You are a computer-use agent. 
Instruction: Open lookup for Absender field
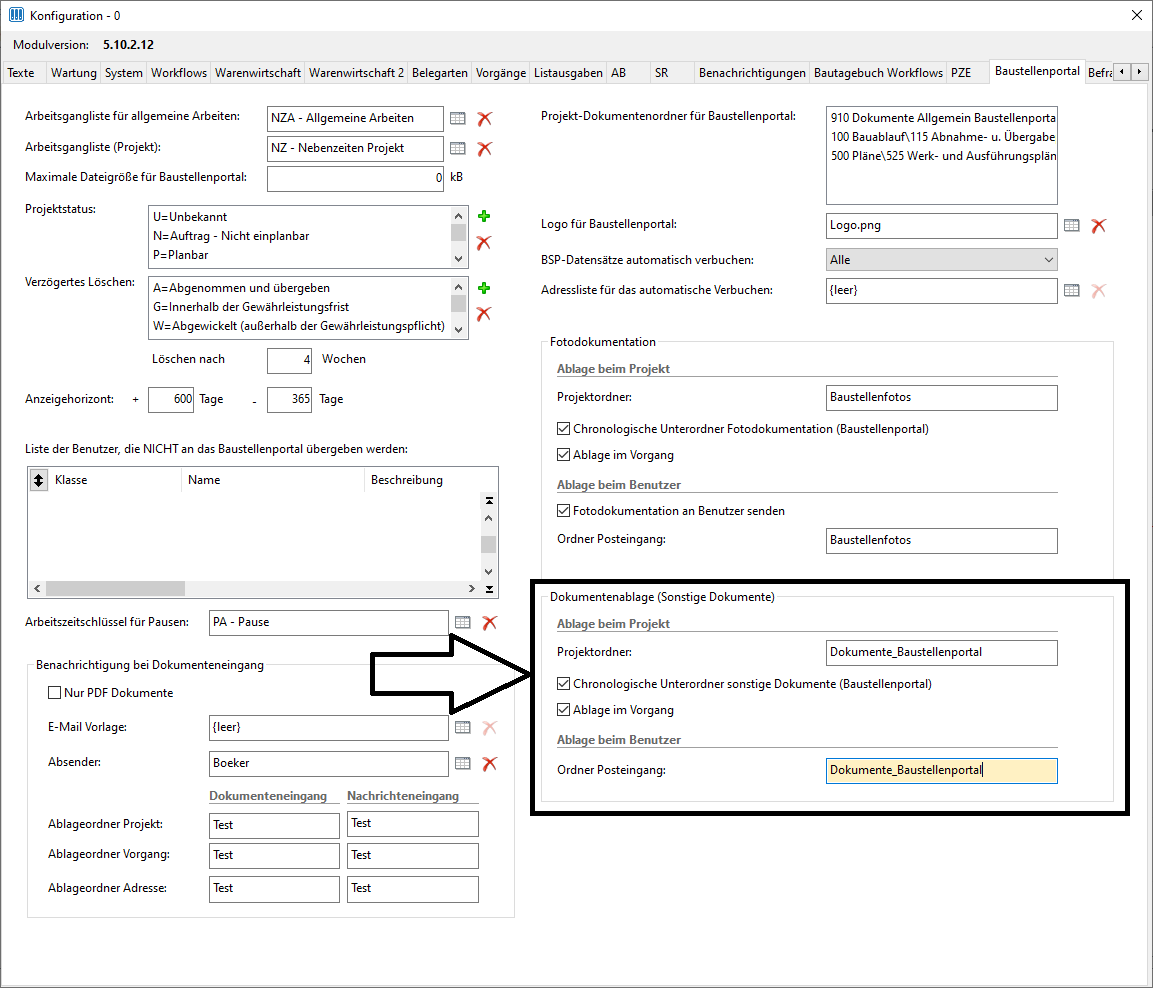(x=463, y=763)
